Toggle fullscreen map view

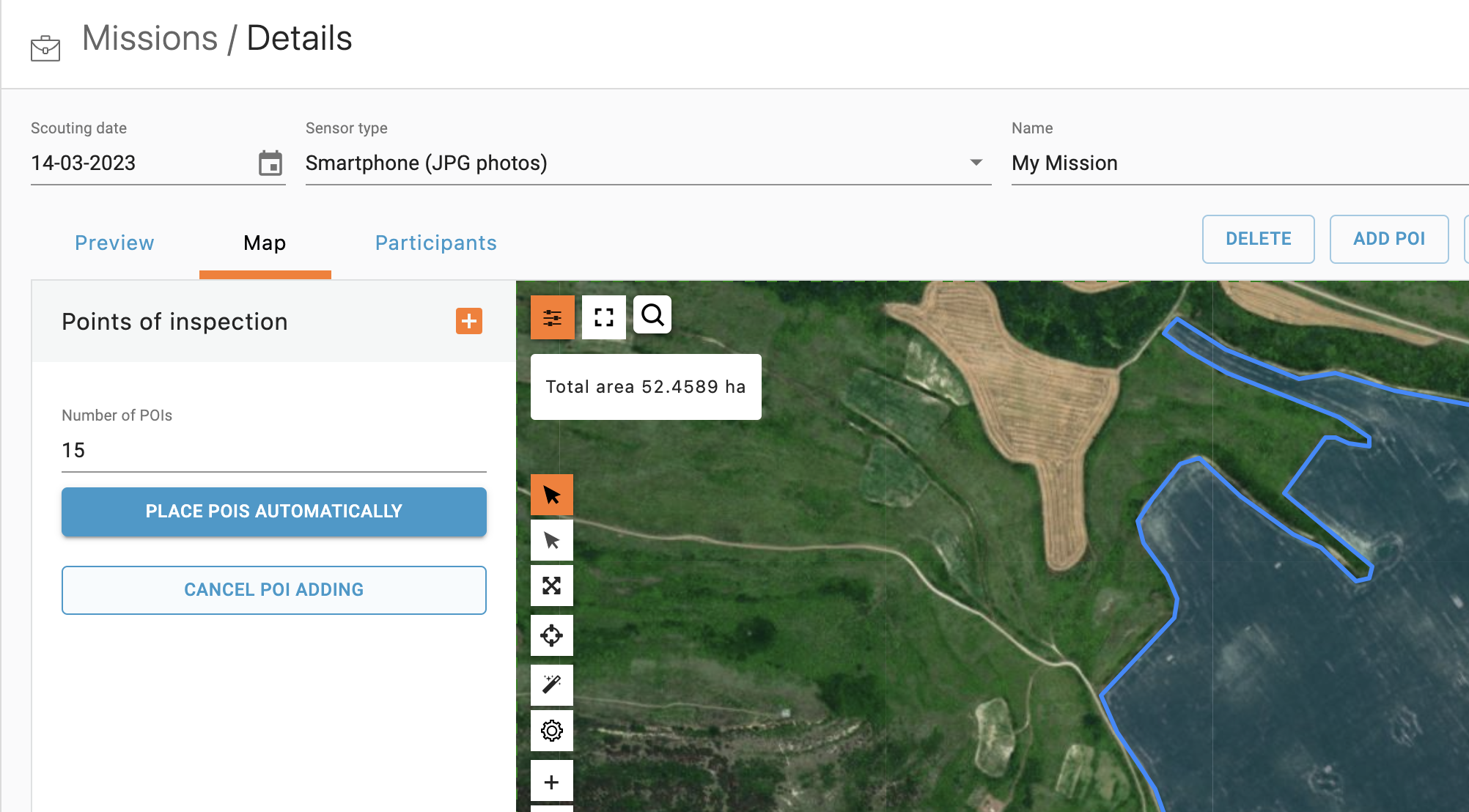pos(603,317)
